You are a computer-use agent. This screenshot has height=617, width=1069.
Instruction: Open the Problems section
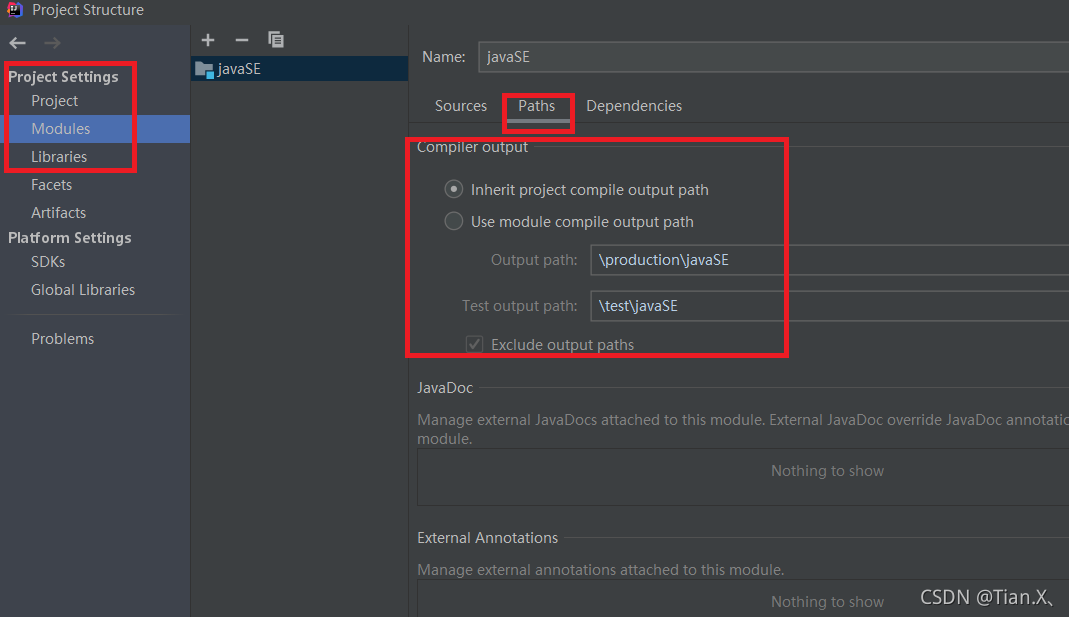pos(63,339)
